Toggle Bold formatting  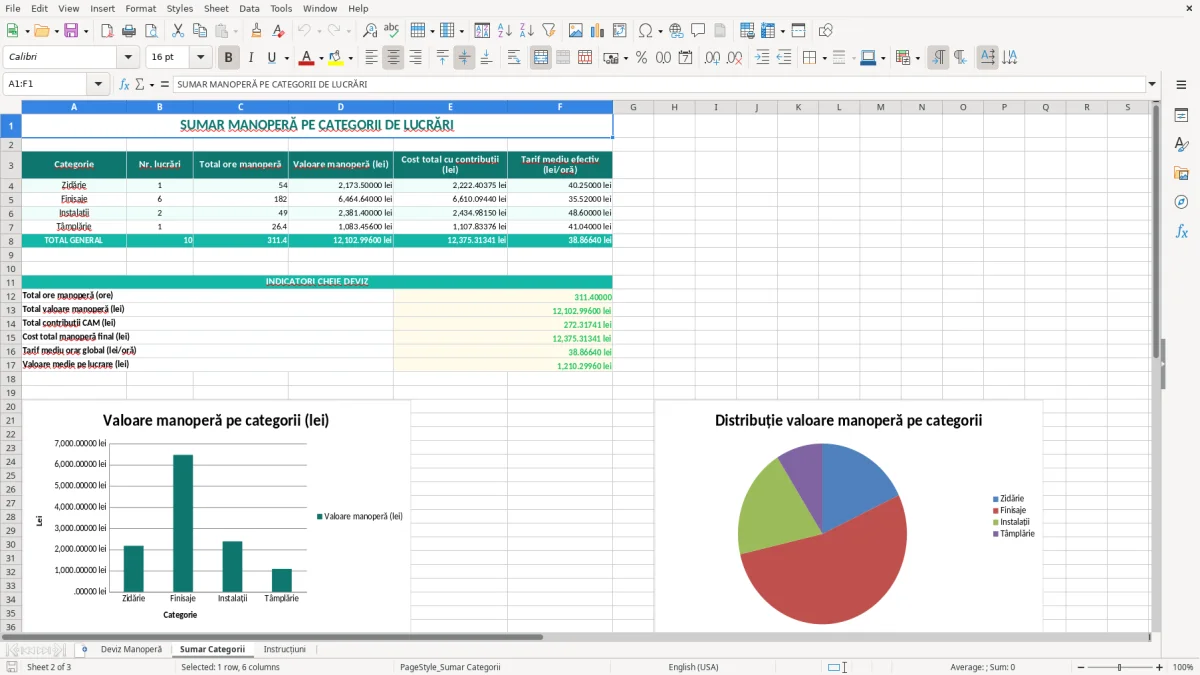click(229, 58)
